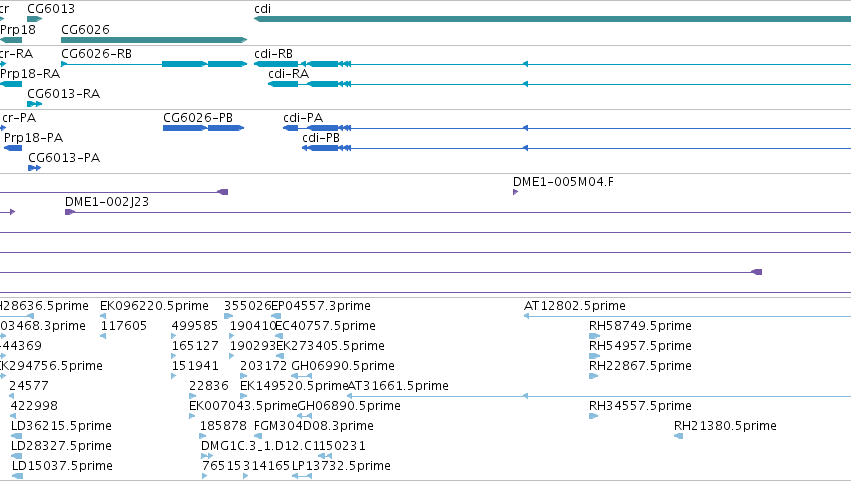Screen dimensions: 851x481
Task: Select the 422998 feature label
Action: [x=34, y=406]
